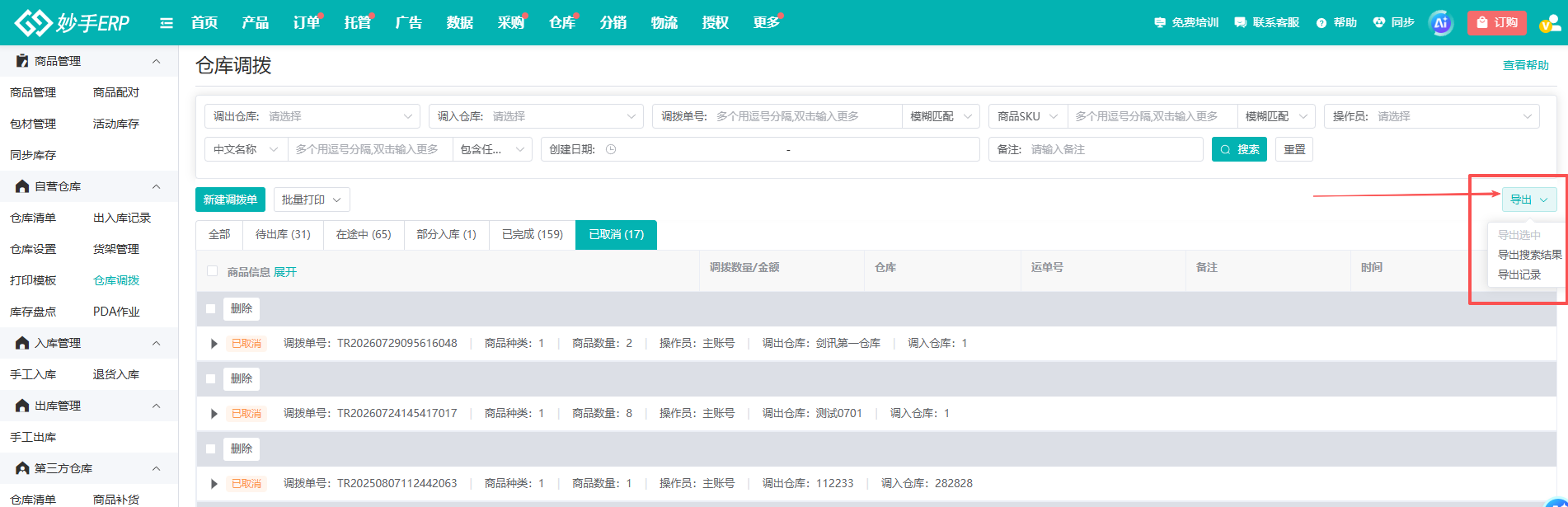Open the 操作员 dropdown
1568x507 pixels.
[1432, 116]
